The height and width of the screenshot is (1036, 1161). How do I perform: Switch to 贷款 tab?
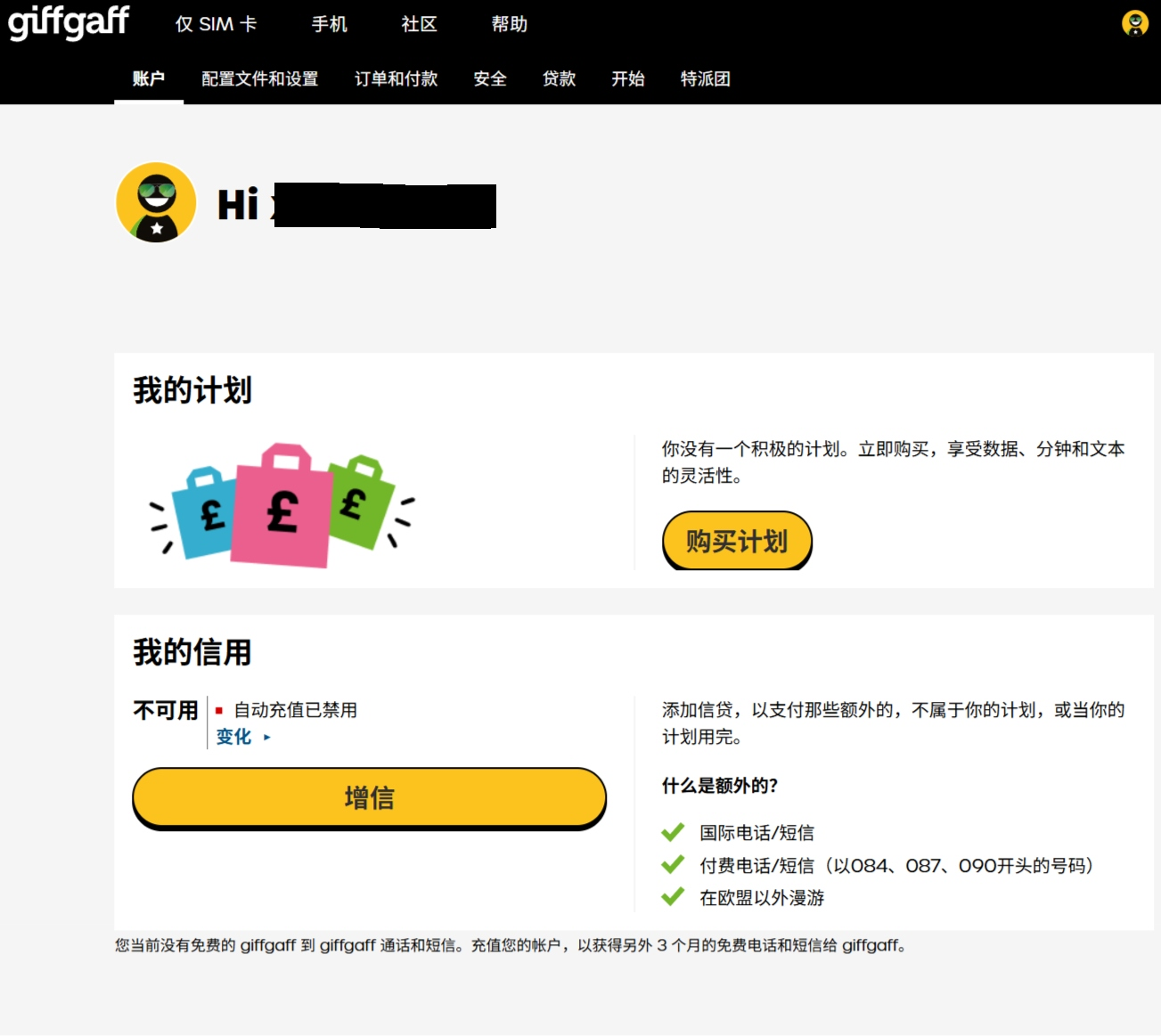tap(559, 78)
